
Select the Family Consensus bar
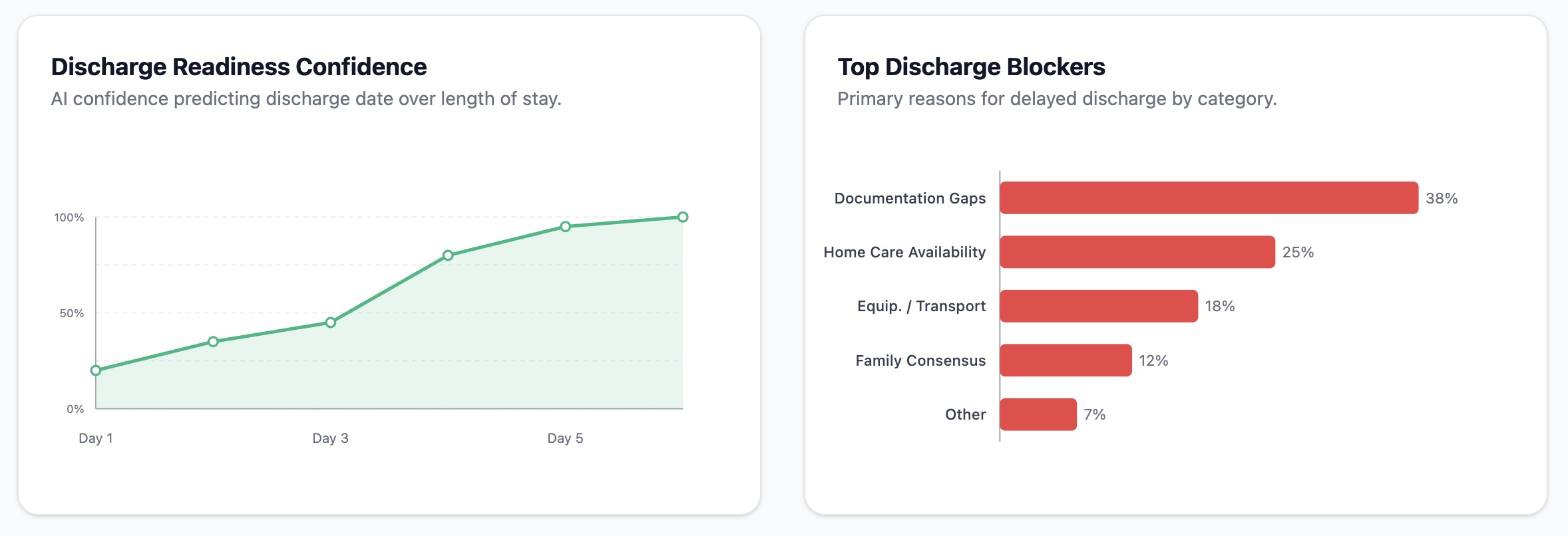click(1066, 360)
